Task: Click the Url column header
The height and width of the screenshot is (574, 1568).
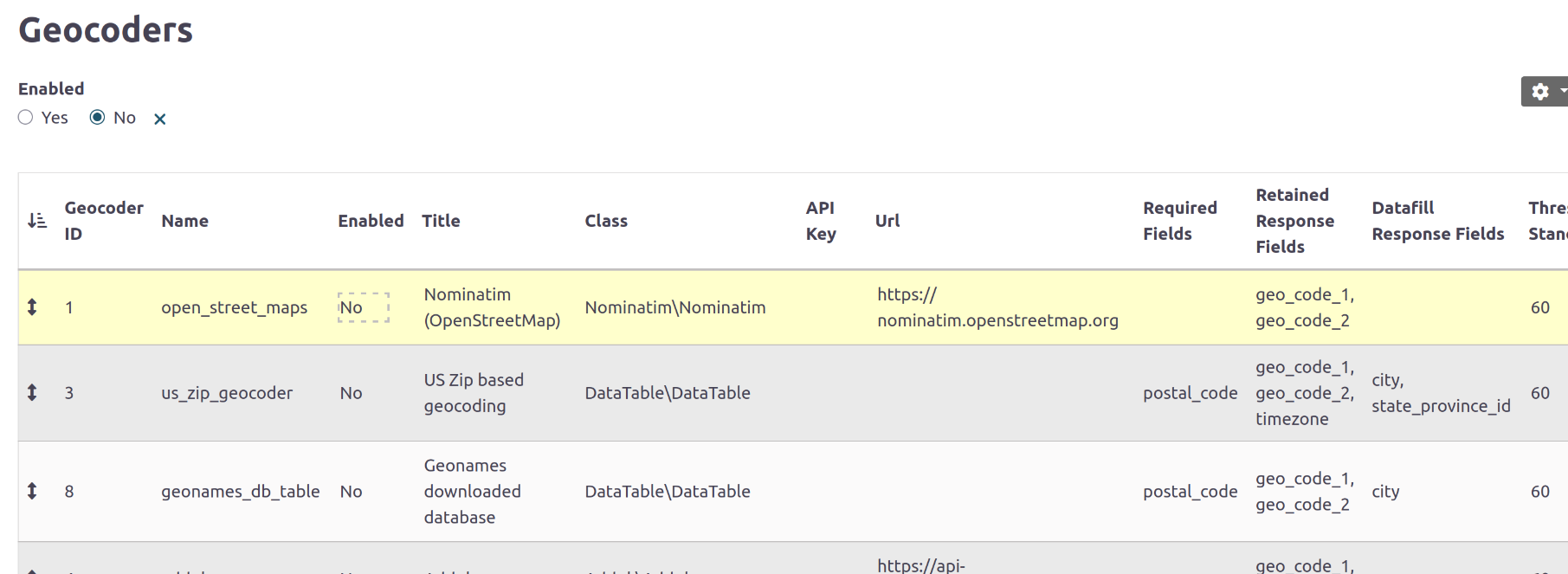Action: tap(887, 221)
